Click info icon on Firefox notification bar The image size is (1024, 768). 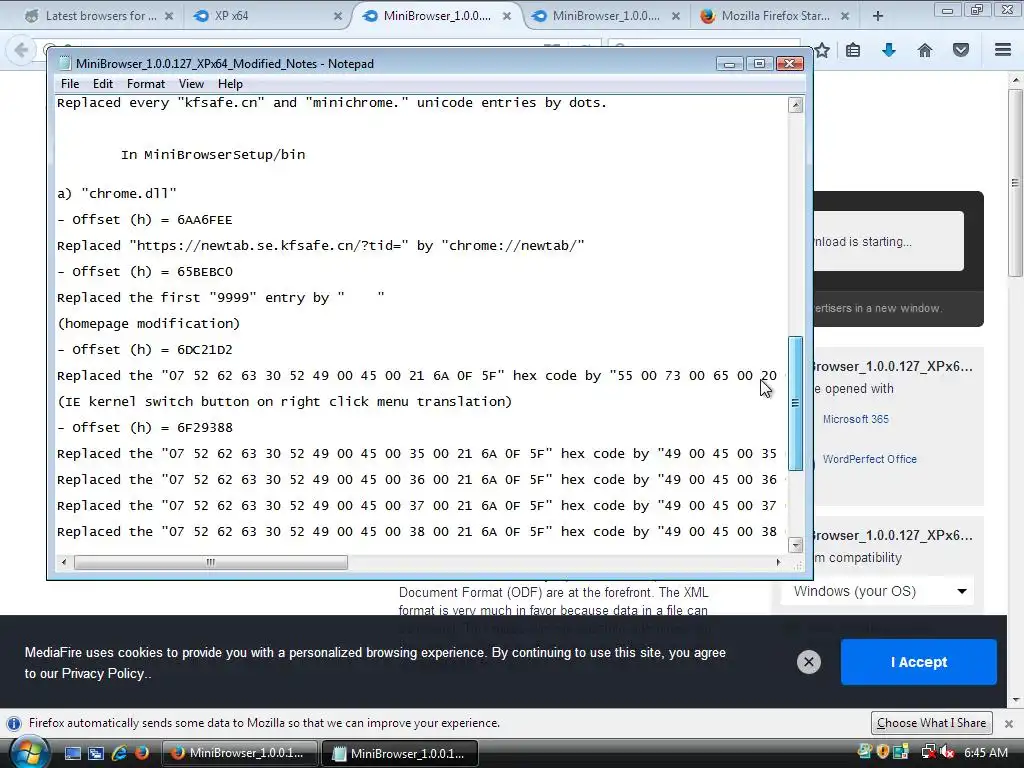click(13, 724)
